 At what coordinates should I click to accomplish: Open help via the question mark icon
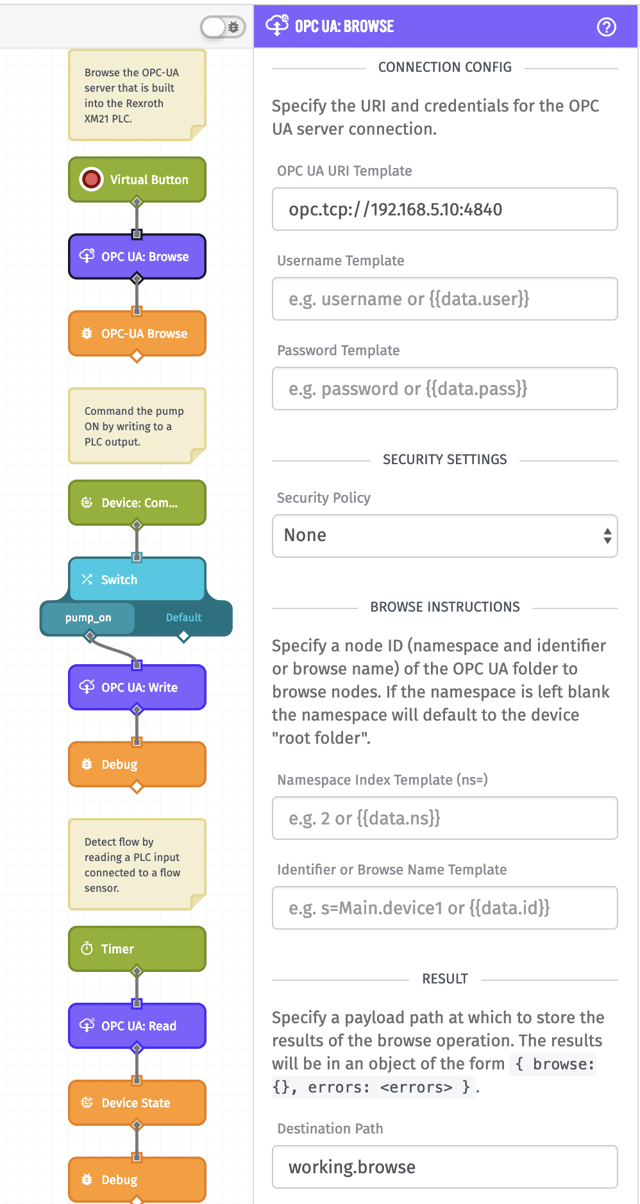[607, 26]
